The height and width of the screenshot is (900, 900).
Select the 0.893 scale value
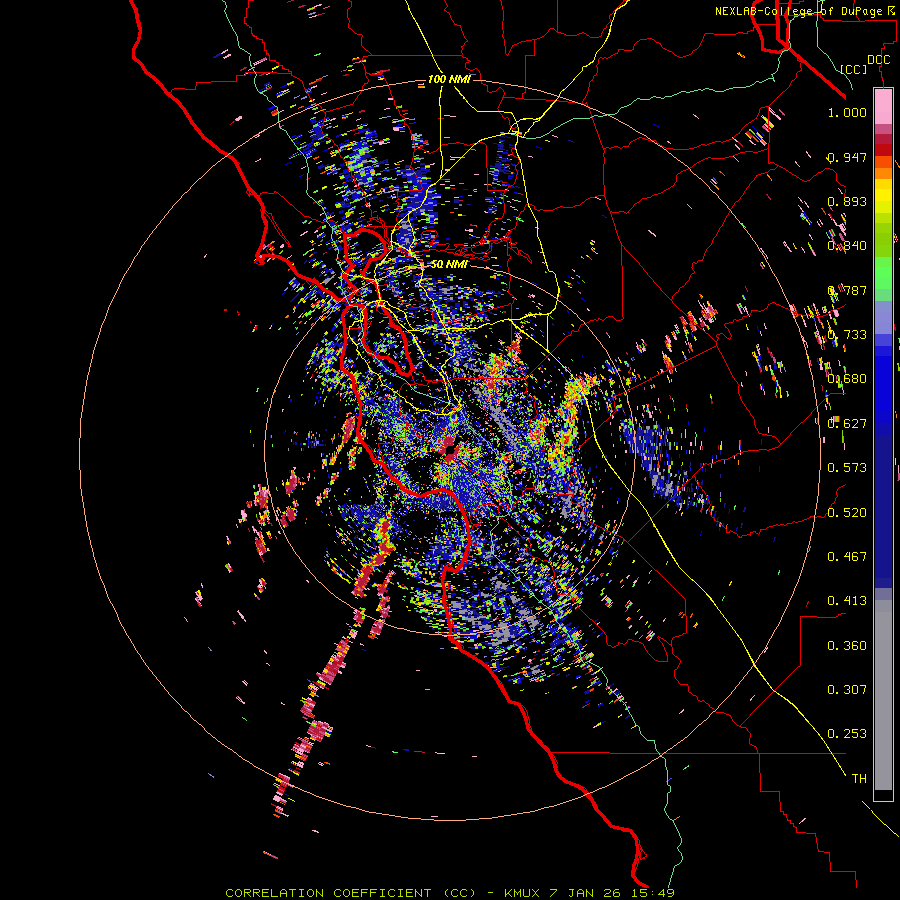847,201
